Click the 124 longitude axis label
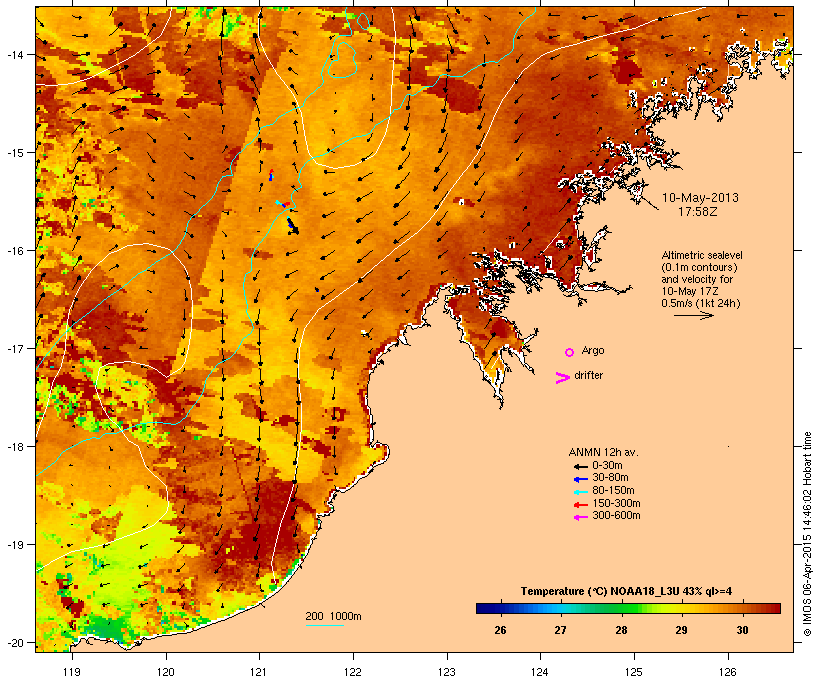 (x=540, y=672)
